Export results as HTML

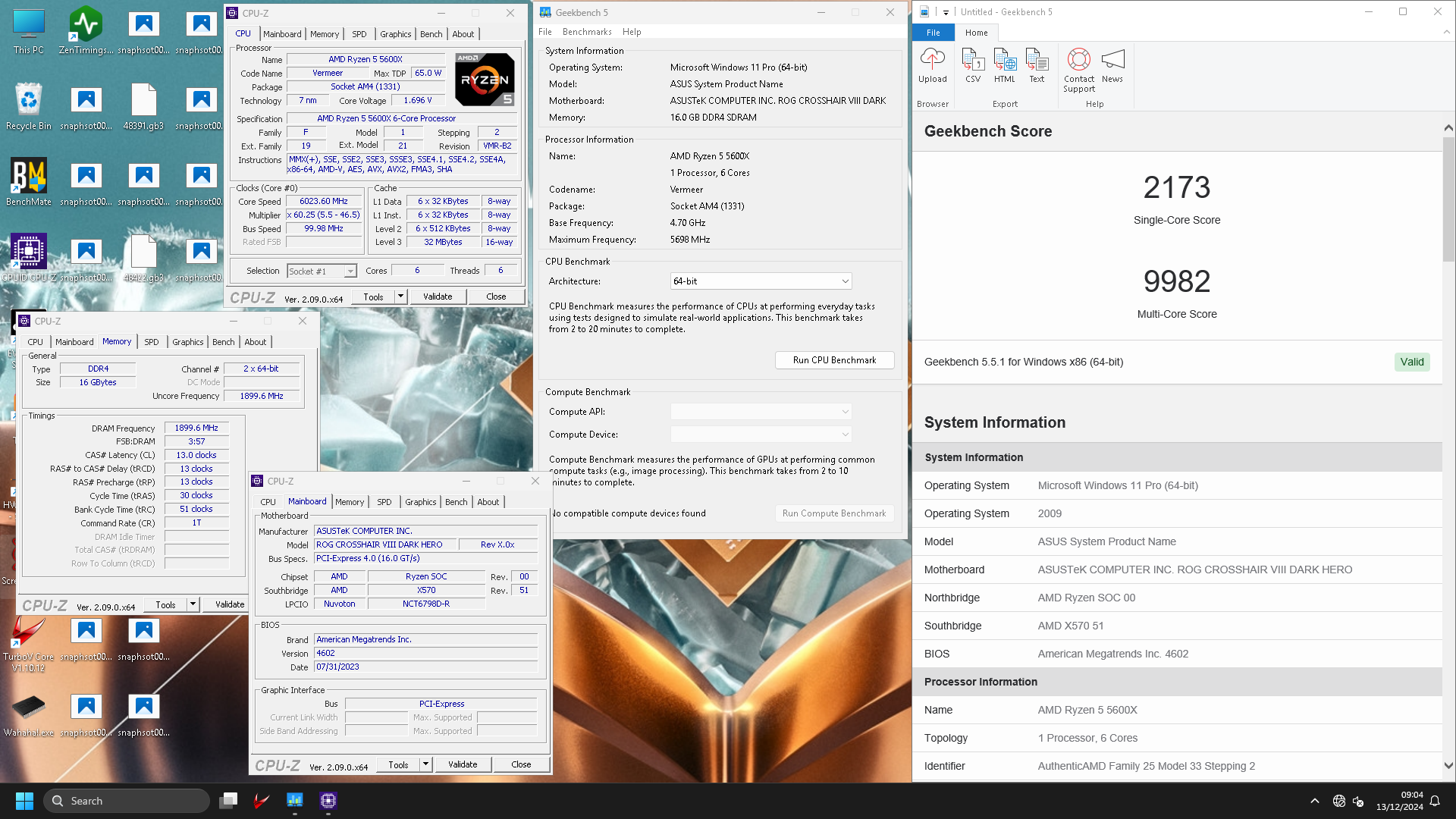1005,65
